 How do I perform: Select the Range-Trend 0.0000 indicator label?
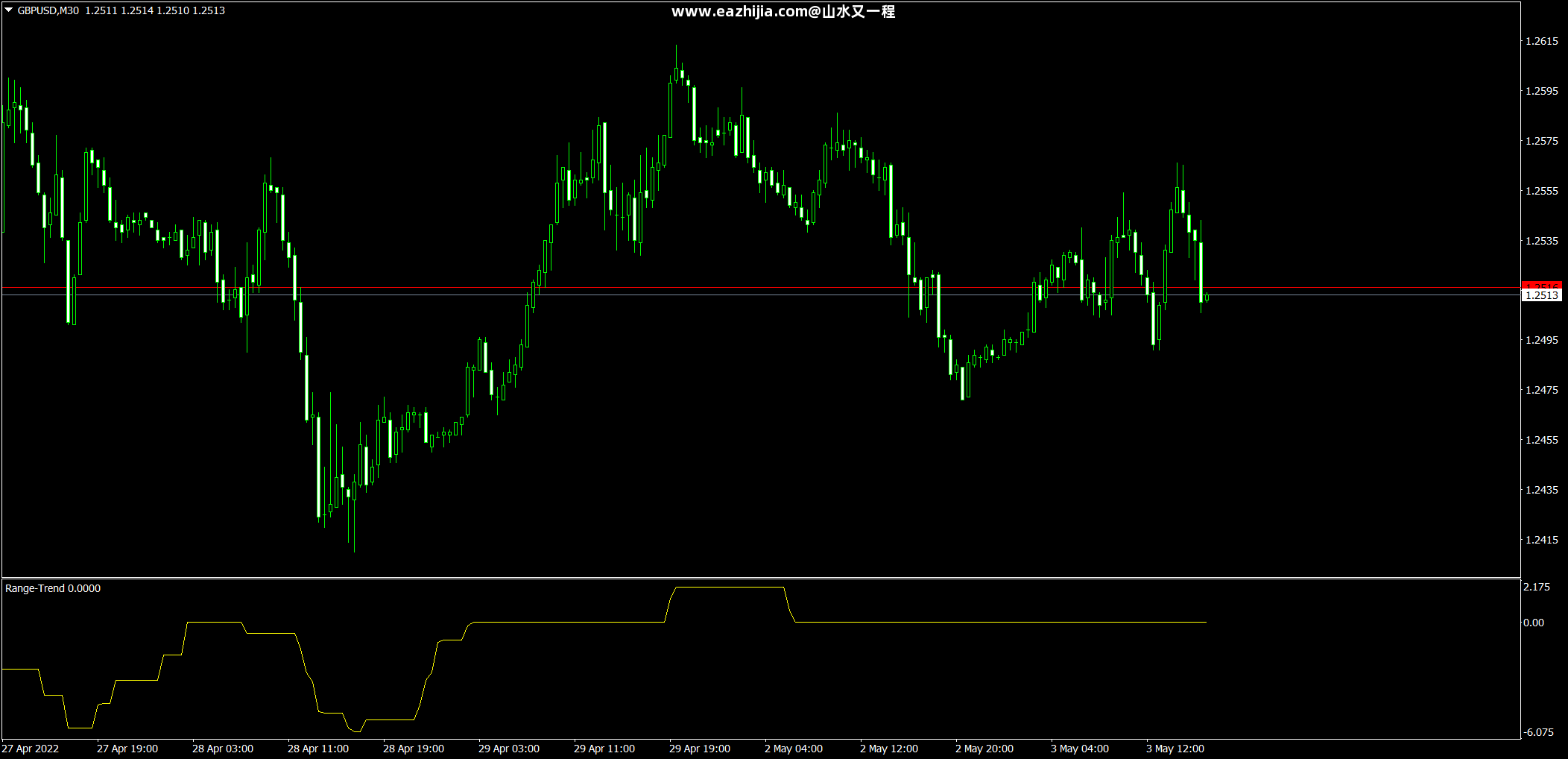[x=53, y=588]
